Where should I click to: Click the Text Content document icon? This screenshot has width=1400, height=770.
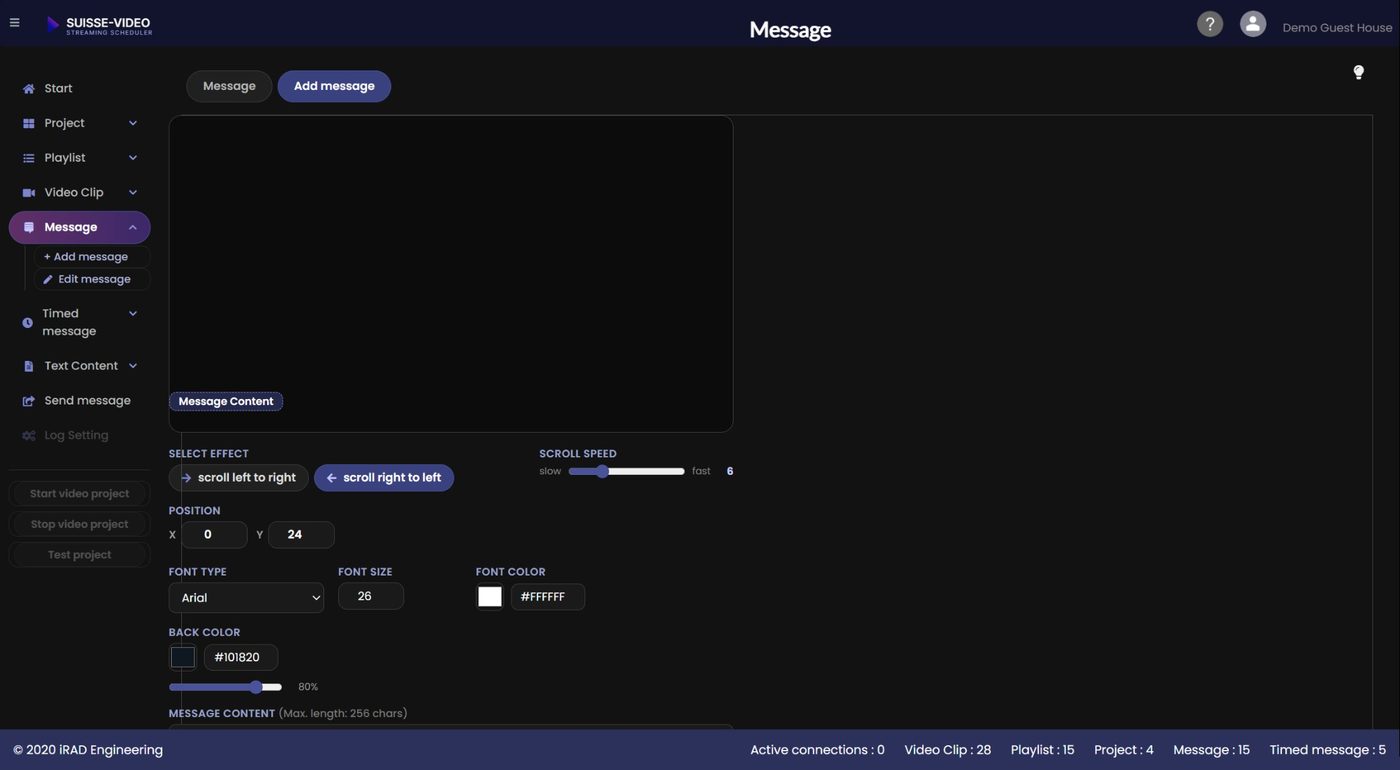tap(28, 367)
